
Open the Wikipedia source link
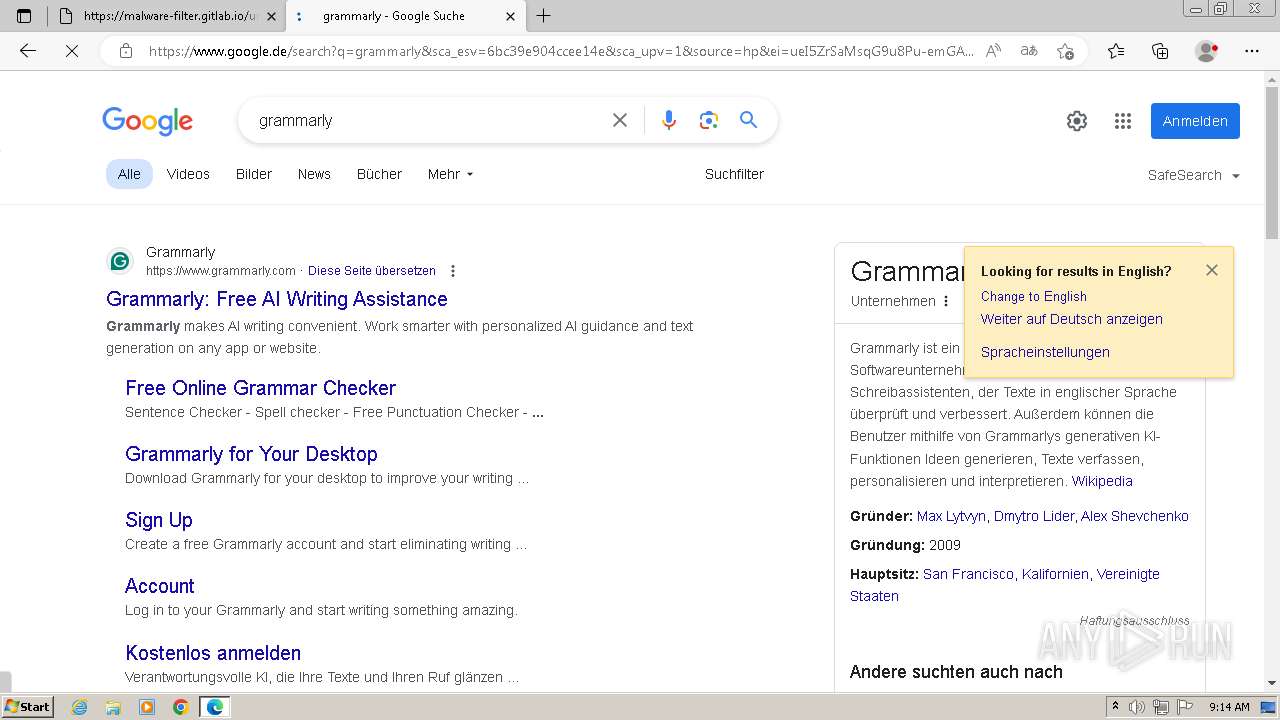coord(1102,481)
